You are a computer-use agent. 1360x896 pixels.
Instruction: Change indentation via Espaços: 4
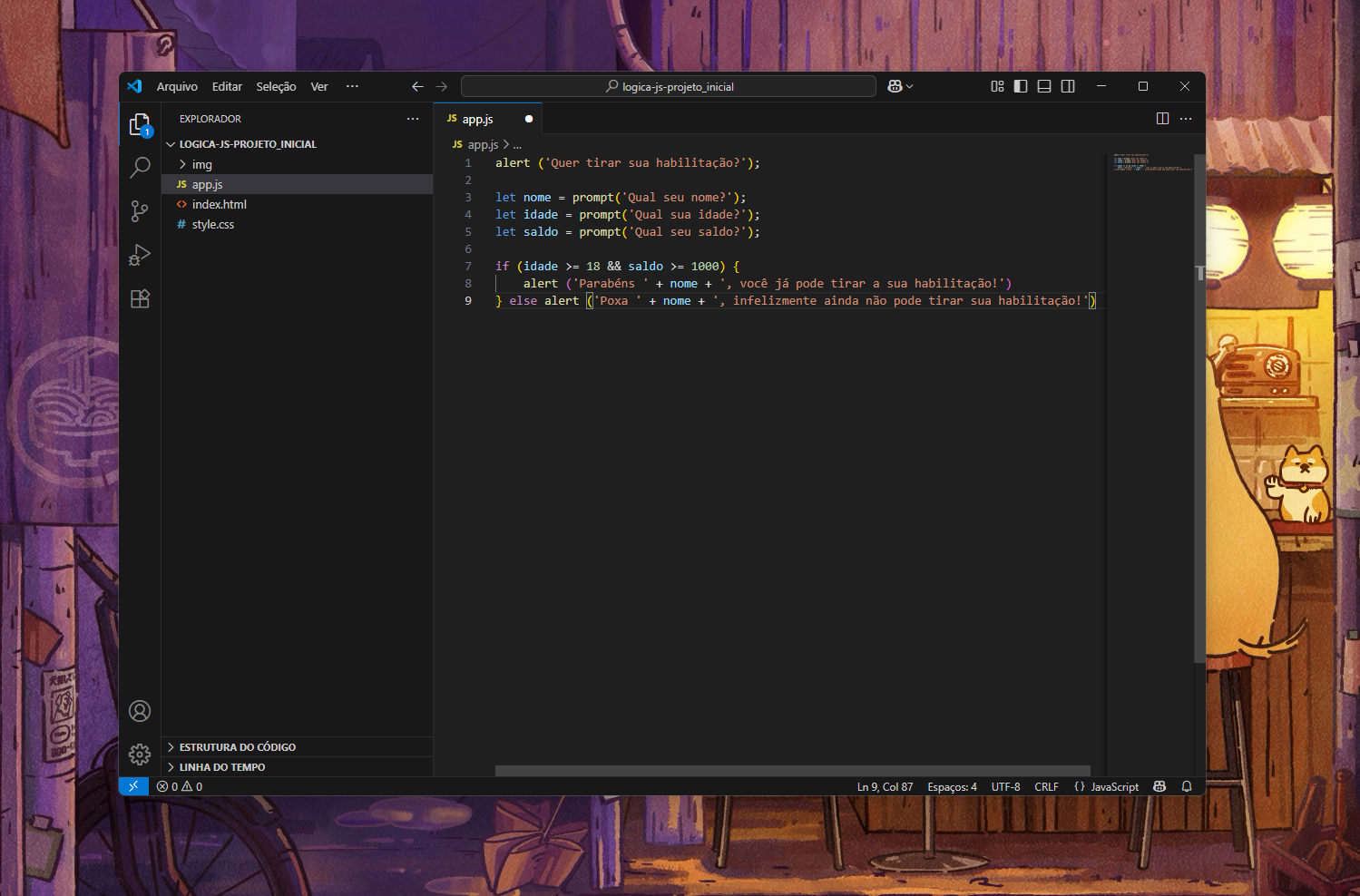(952, 786)
